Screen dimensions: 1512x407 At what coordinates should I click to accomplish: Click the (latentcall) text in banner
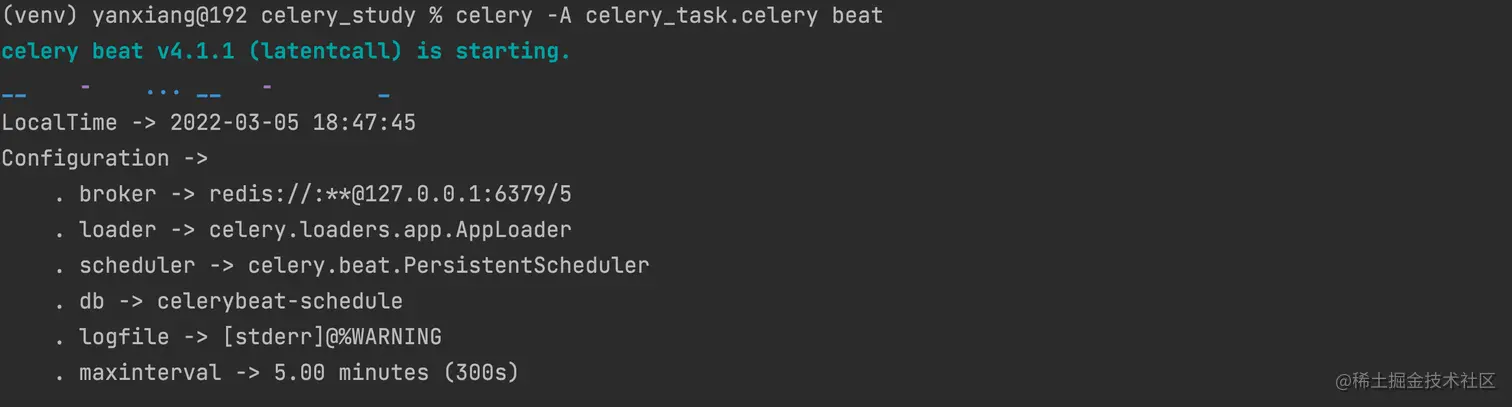click(x=325, y=52)
